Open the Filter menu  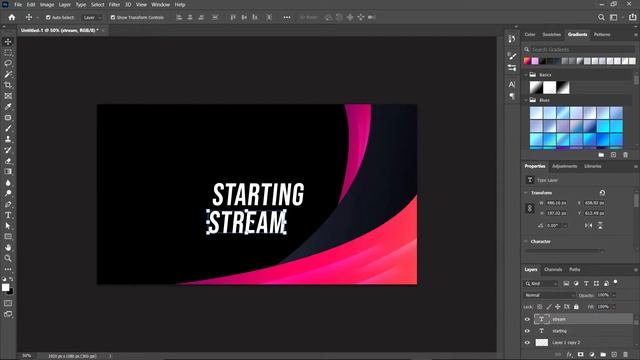(114, 4)
